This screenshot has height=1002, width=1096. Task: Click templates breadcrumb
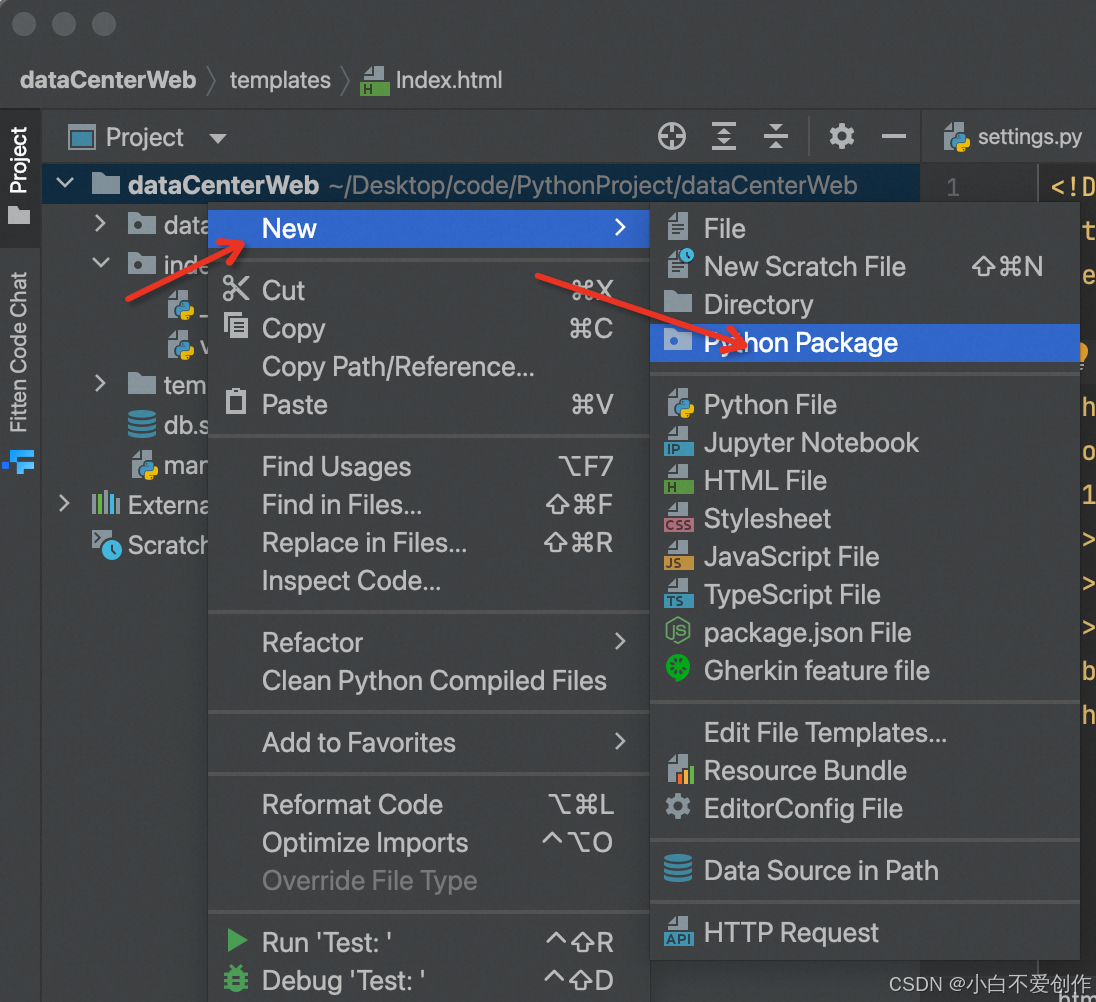(x=280, y=80)
